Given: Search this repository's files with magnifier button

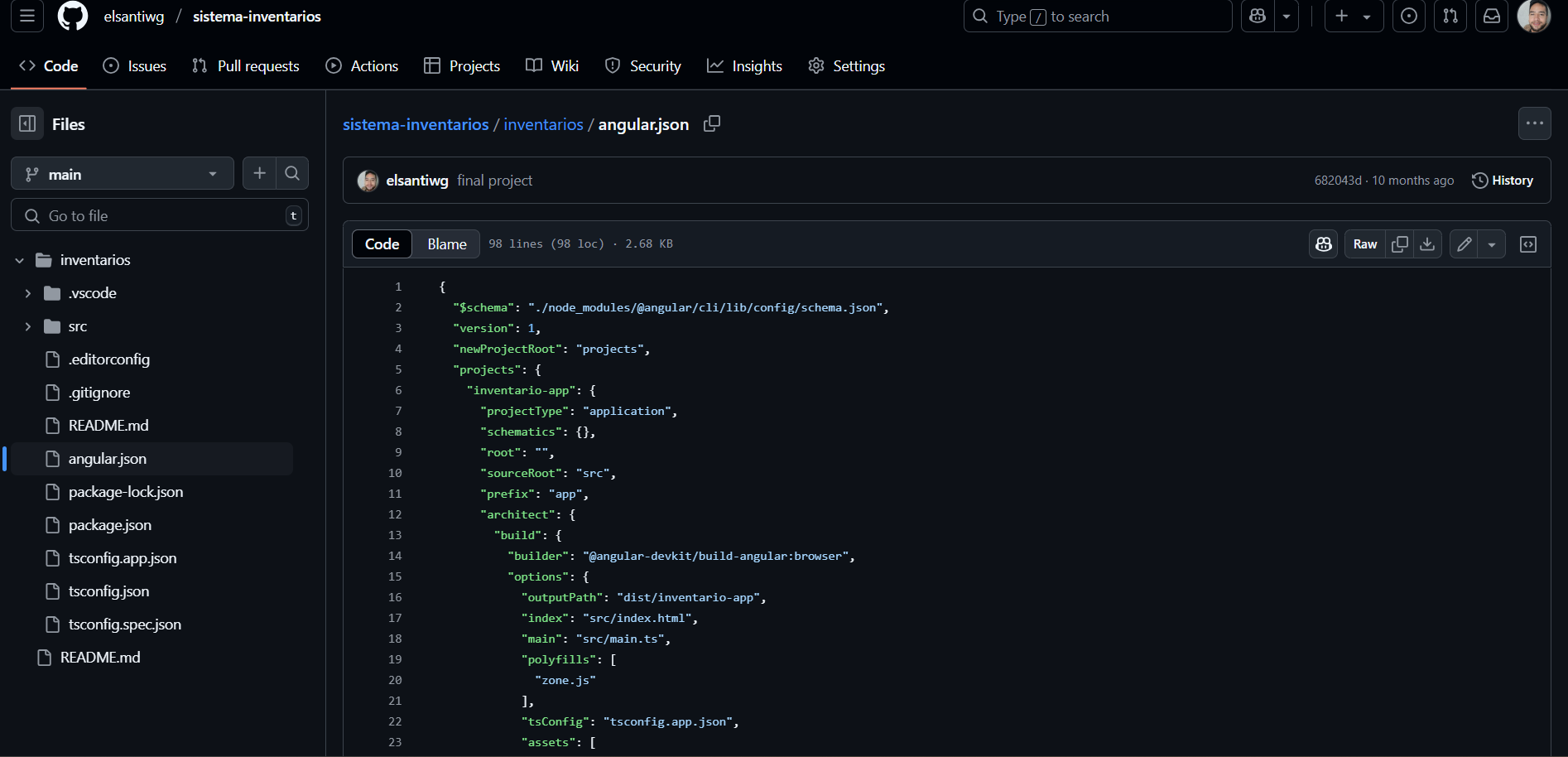Looking at the screenshot, I should (x=292, y=173).
